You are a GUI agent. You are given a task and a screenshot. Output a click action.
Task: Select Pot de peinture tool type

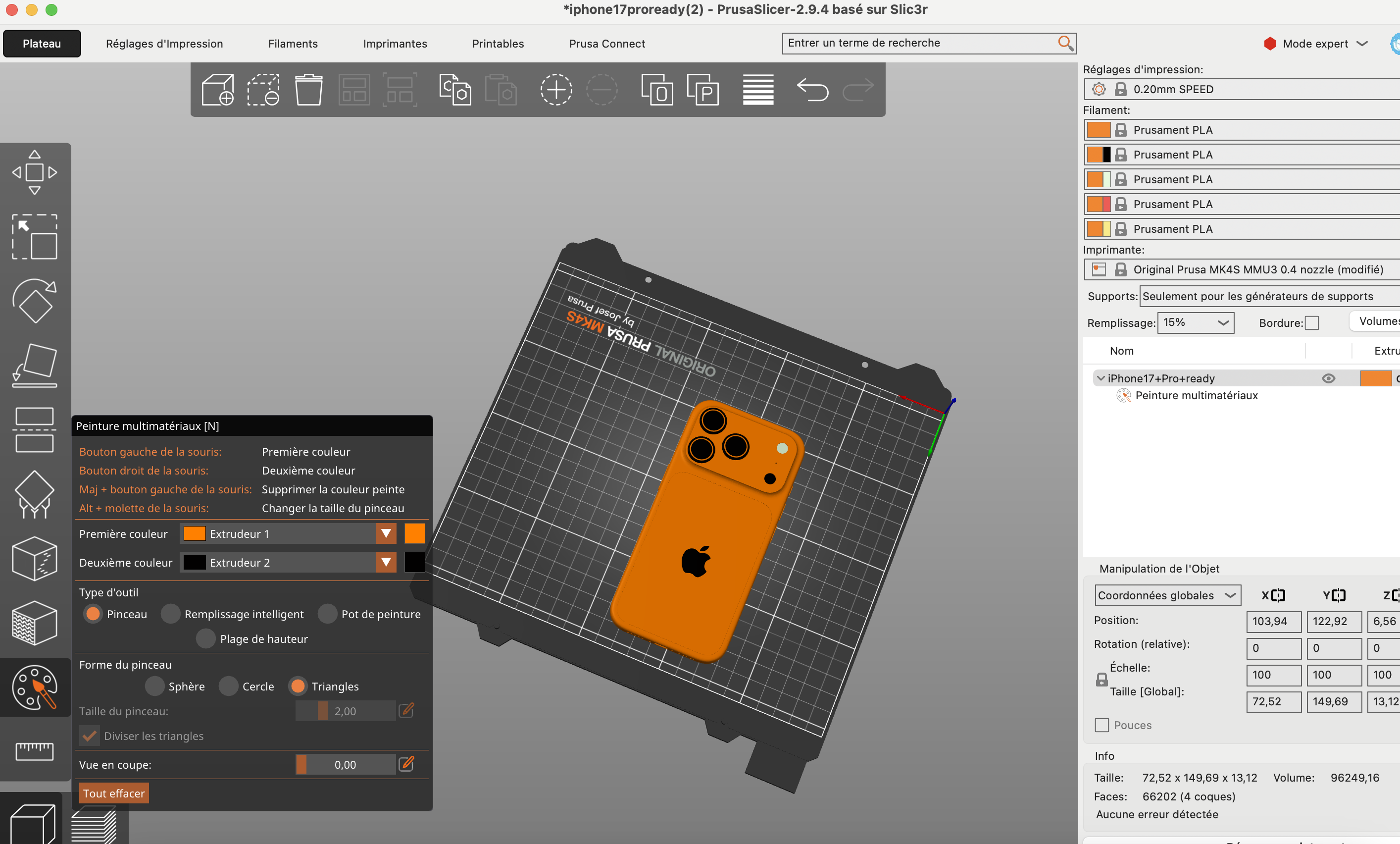click(328, 614)
